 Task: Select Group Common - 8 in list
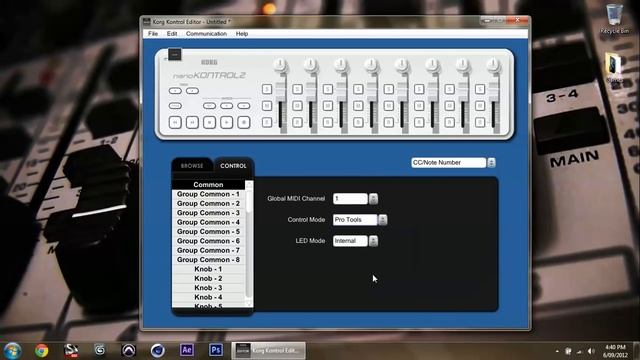(208, 260)
